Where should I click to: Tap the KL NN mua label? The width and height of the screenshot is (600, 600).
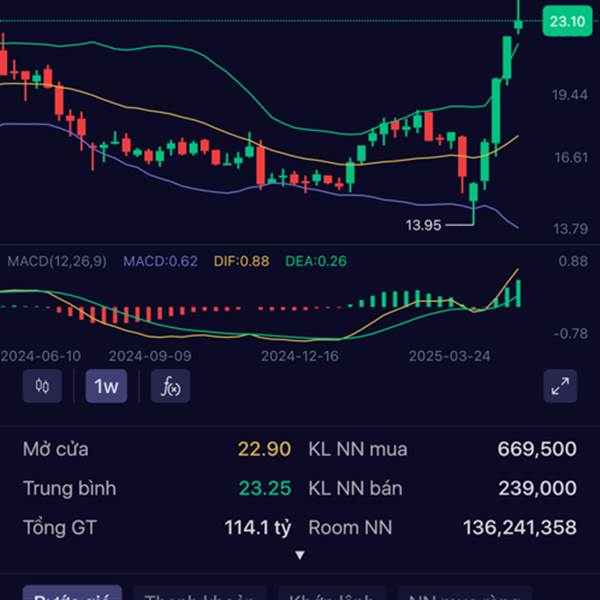click(x=358, y=449)
